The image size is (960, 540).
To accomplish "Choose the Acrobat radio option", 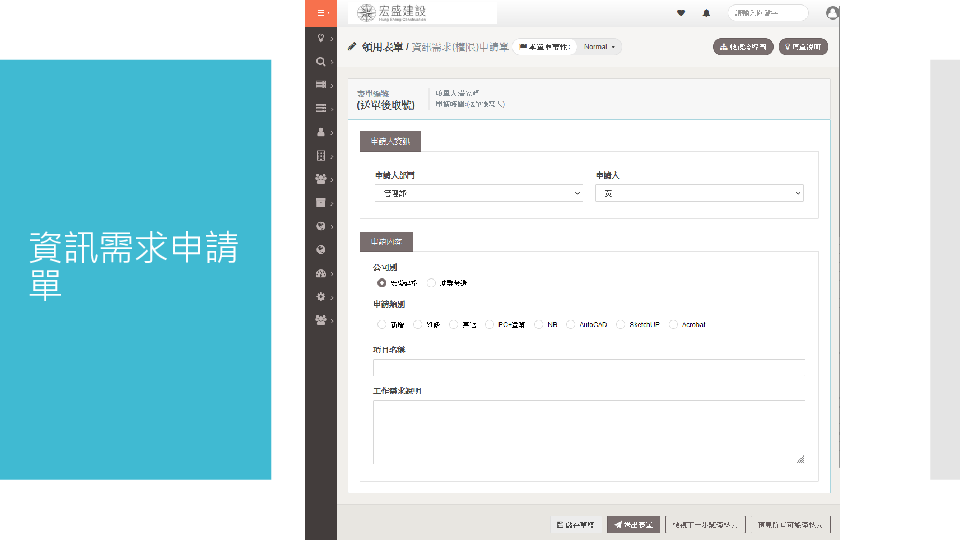I will point(673,325).
